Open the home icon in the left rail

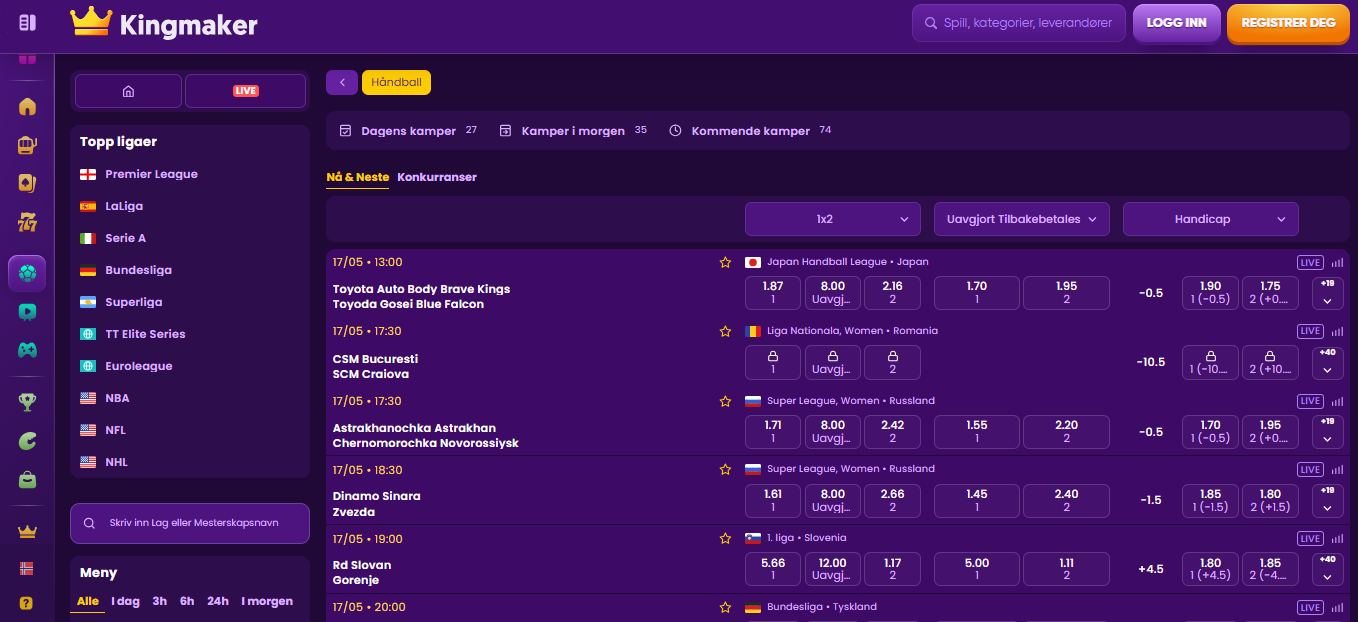click(x=27, y=106)
